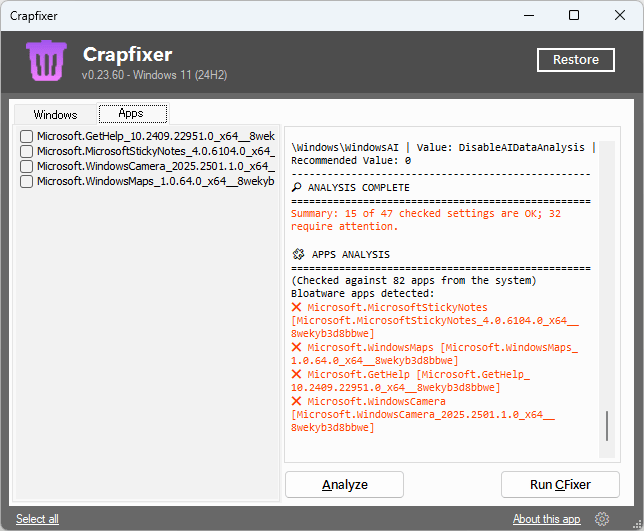Click the puzzle icon beside APPS ANALYSIS
This screenshot has width=644, height=531.
[x=298, y=254]
